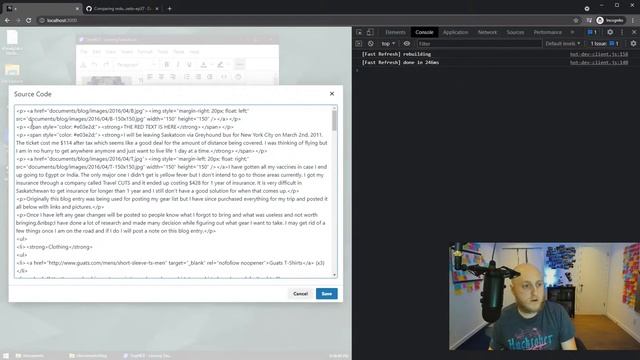Image resolution: width=640 pixels, height=360 pixels.
Task: Open the DevTools customize kebab menu
Action: (622, 32)
